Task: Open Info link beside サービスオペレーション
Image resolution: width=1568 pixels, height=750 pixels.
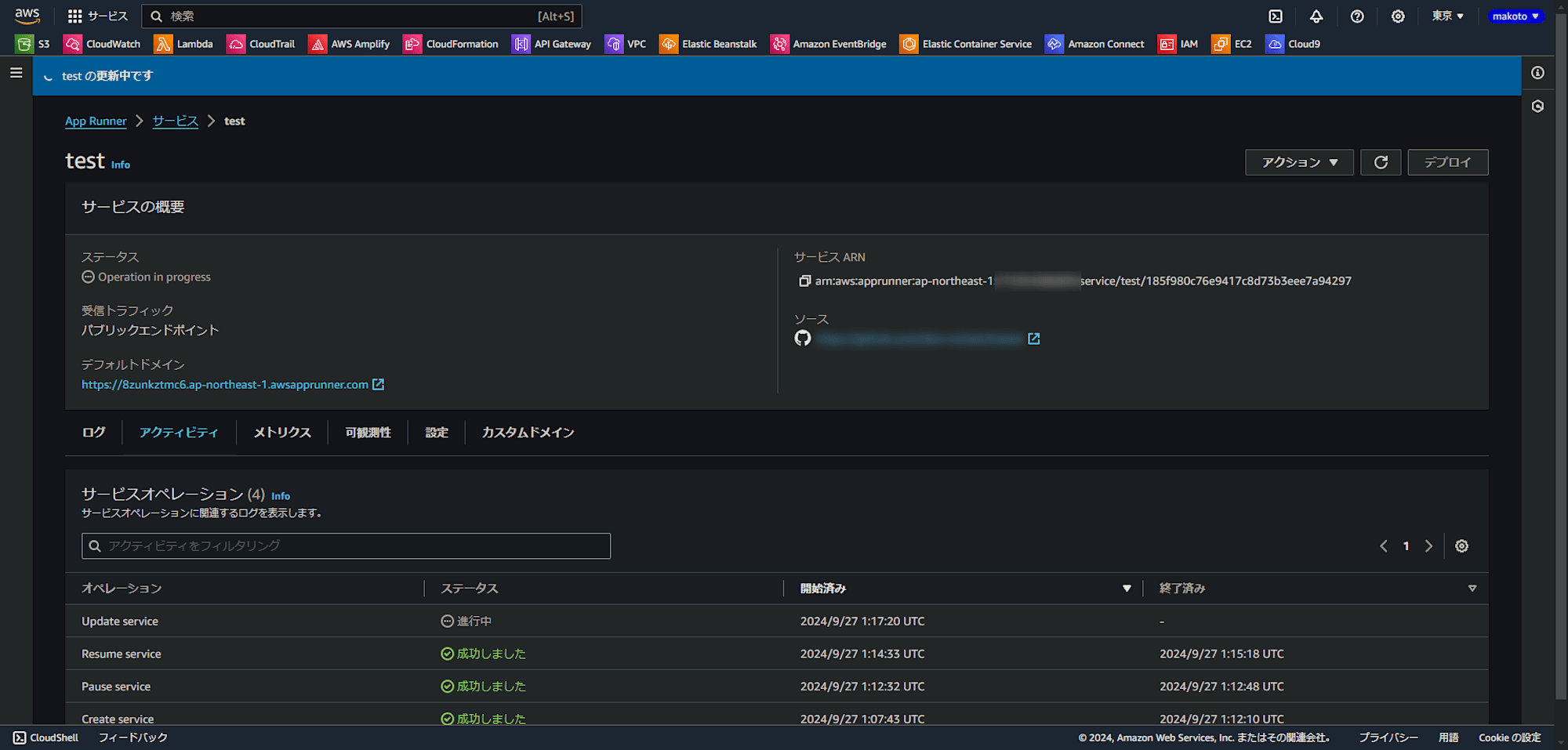Action: point(281,496)
